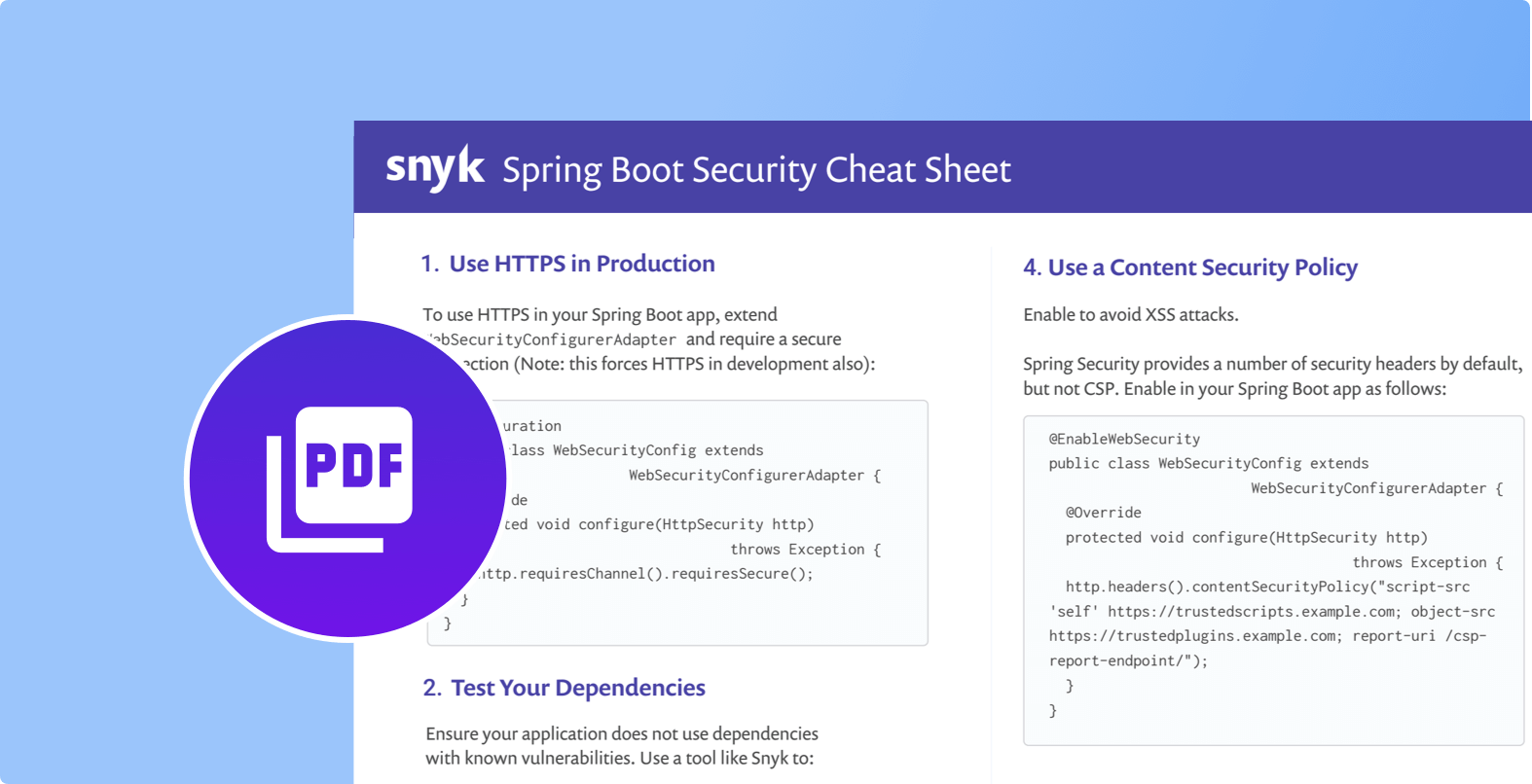Click code line 'http.headers().contentSecurityPolicy("script-src'
Viewport: 1532px width, 784px height.
1267,587
